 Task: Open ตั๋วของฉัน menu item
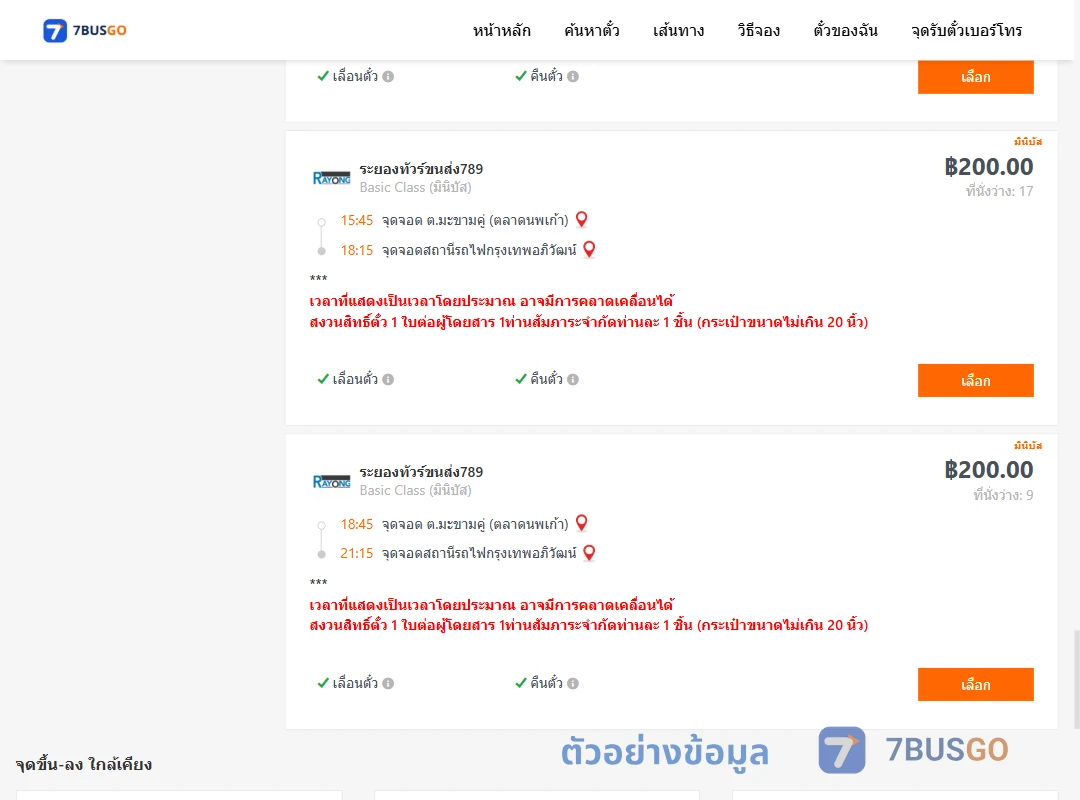[x=845, y=30]
